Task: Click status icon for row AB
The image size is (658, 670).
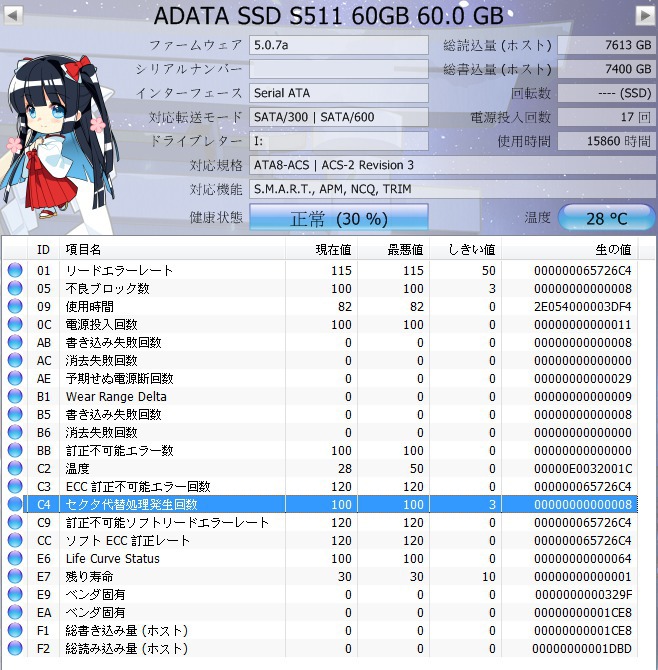Action: point(15,342)
